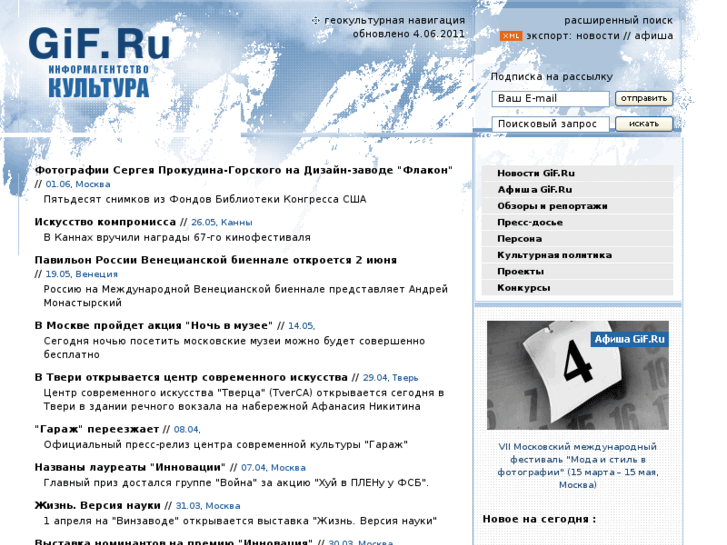Image resolution: width=727 pixels, height=545 pixels.
Task: Click the orange XML export icon
Action: pos(511,36)
